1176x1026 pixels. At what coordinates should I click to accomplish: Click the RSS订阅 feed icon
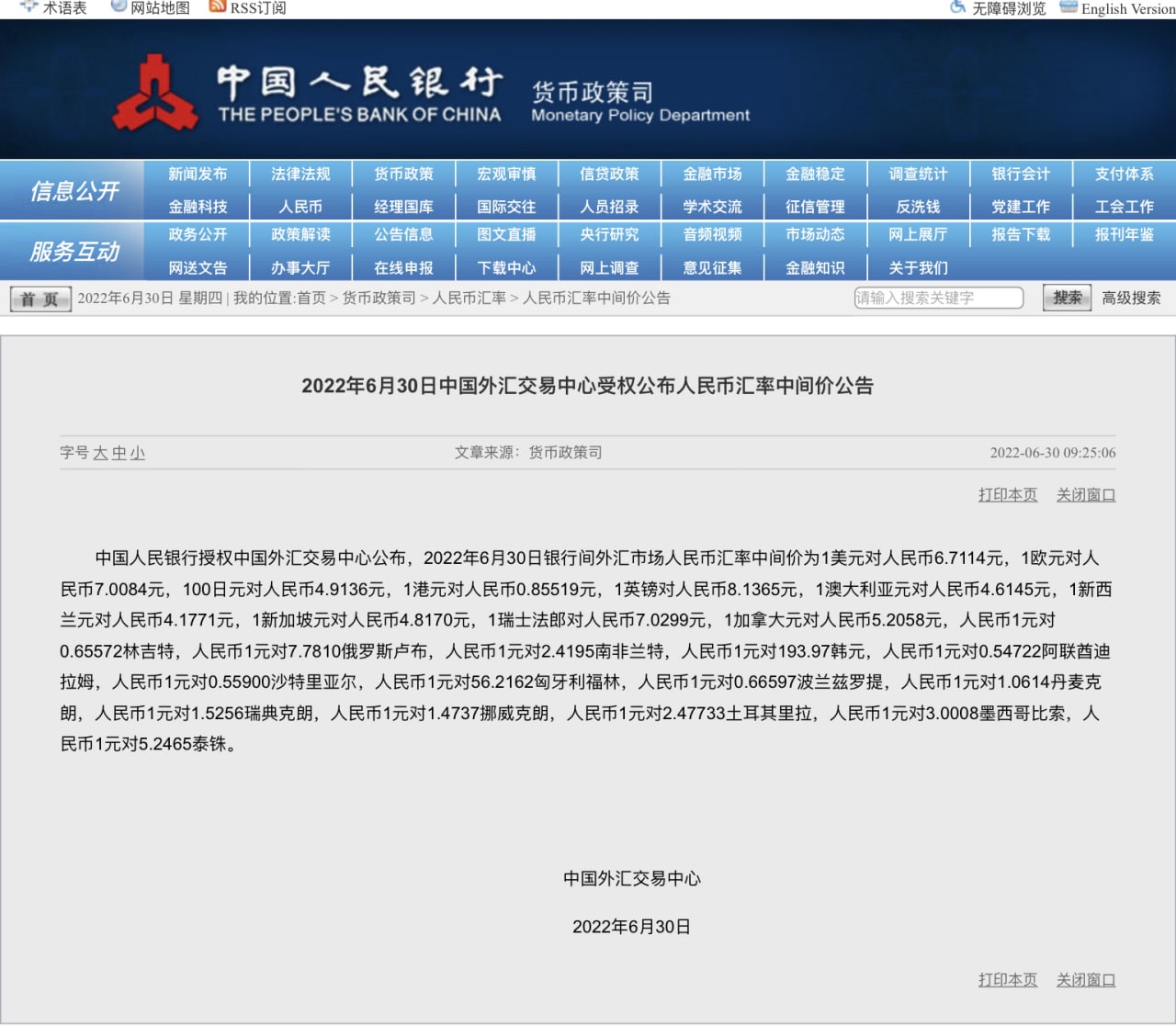(x=218, y=6)
